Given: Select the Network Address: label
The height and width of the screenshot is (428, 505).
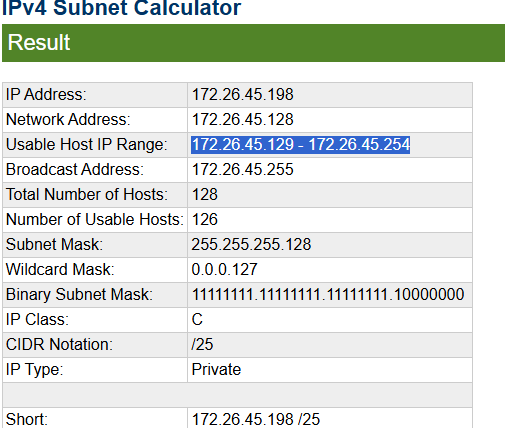Looking at the screenshot, I should (68, 119).
